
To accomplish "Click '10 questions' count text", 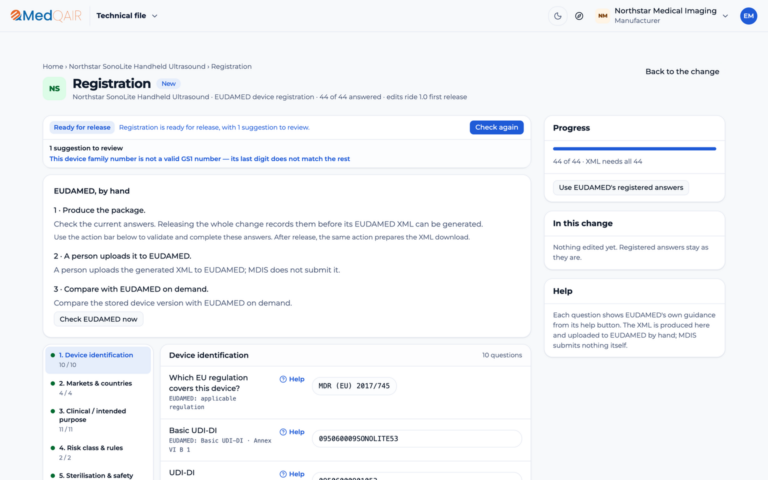I will point(502,355).
